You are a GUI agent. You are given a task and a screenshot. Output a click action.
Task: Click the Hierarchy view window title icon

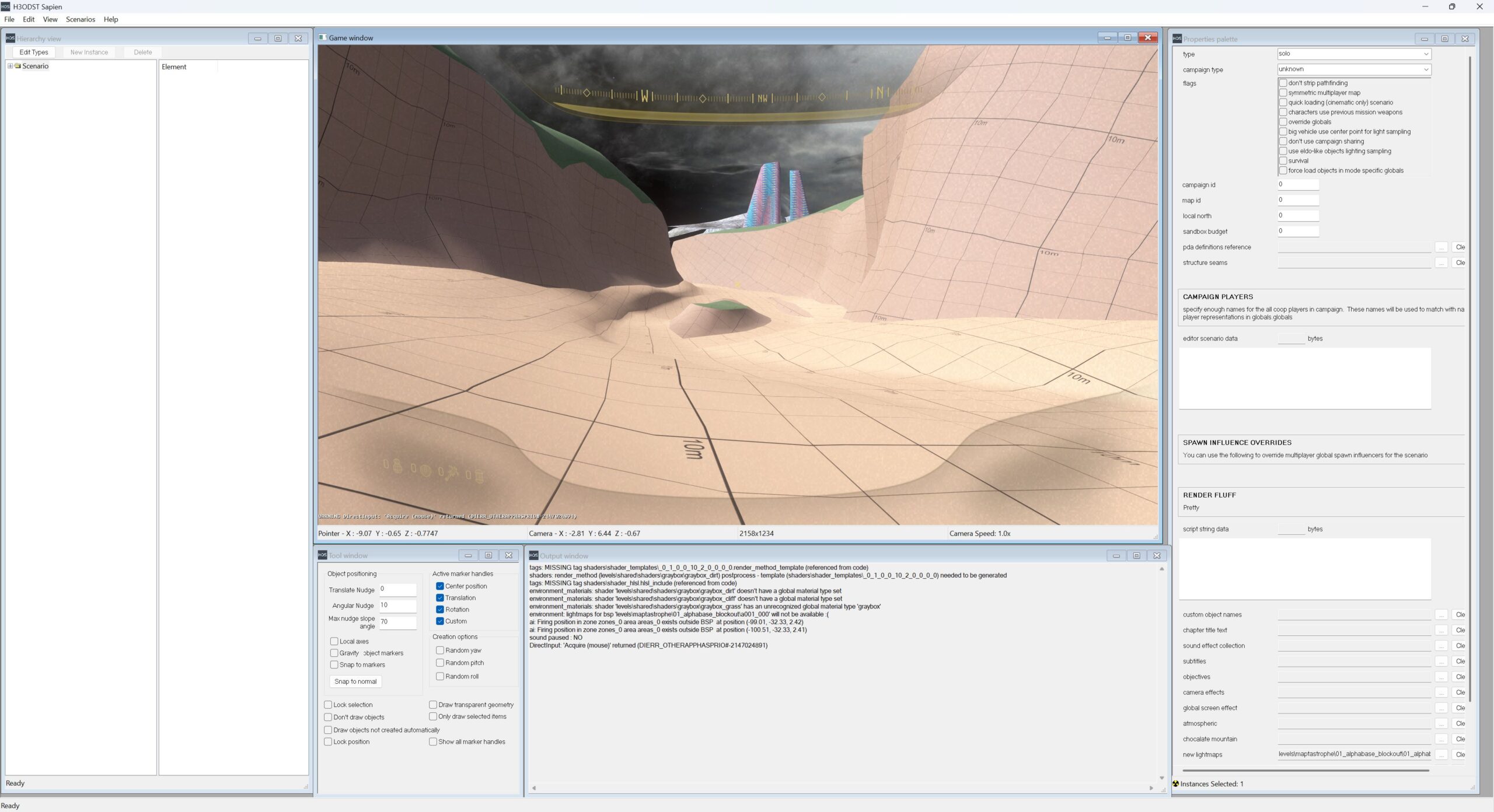pyautogui.click(x=10, y=38)
